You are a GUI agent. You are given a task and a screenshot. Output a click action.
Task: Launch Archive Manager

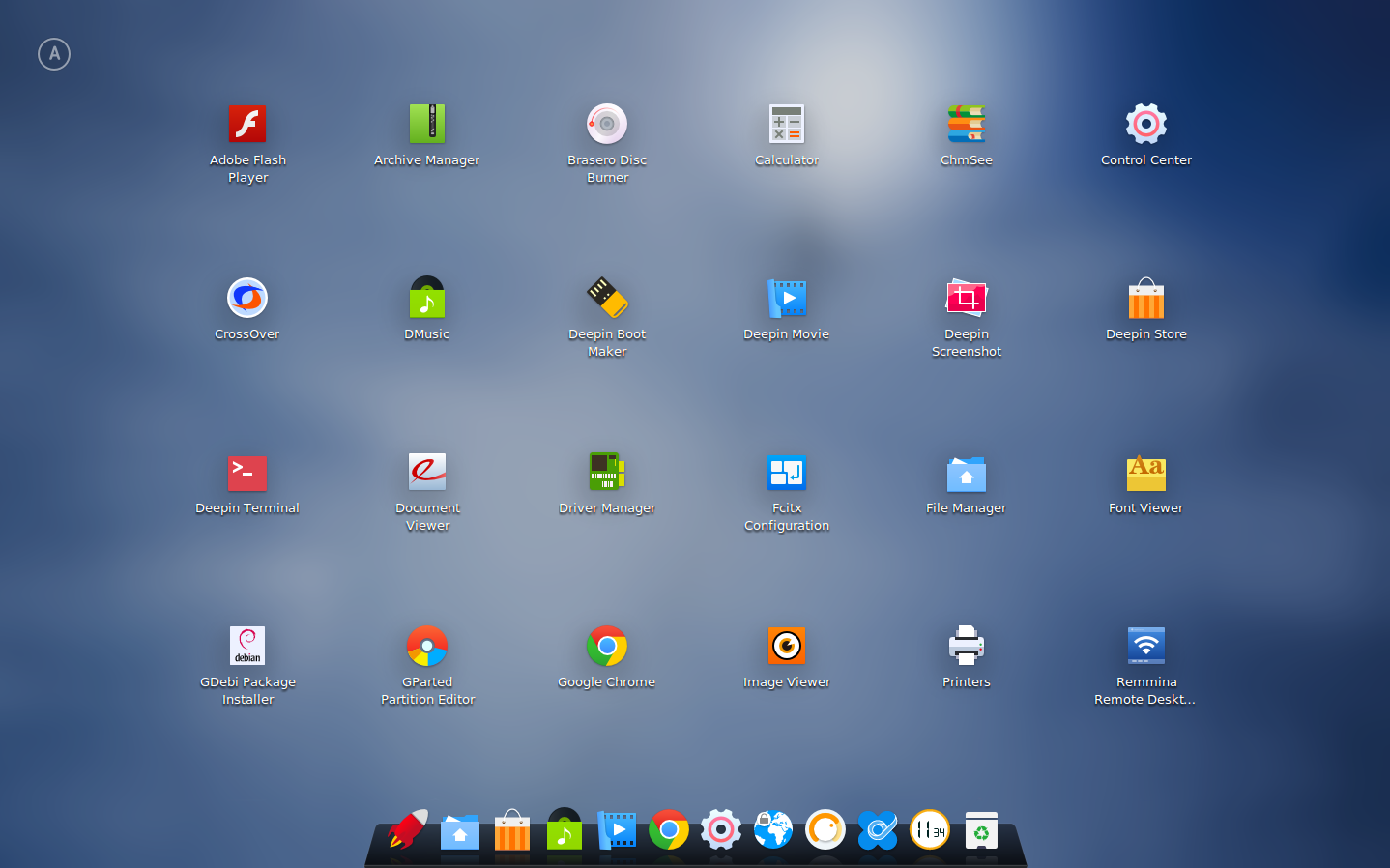click(427, 125)
